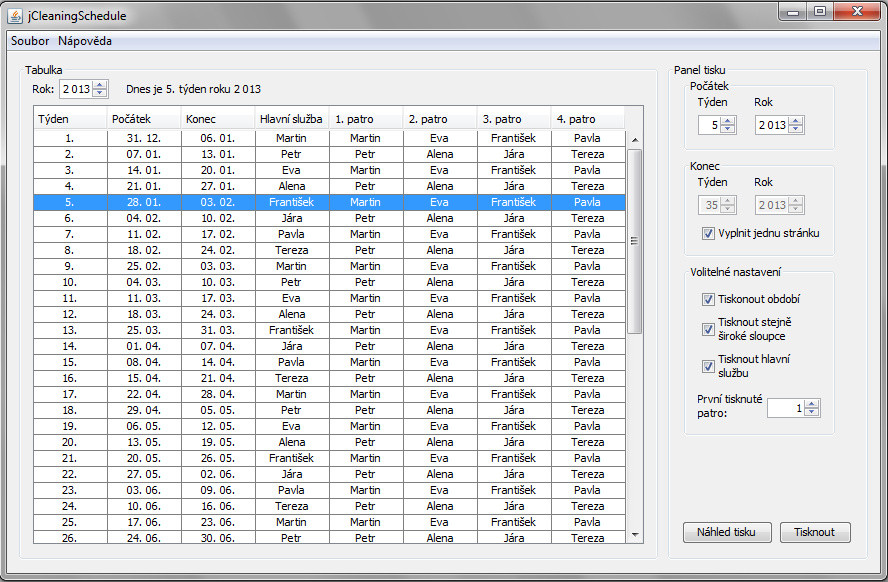Open the Soubor menu
888x582 pixels.
pyautogui.click(x=30, y=41)
